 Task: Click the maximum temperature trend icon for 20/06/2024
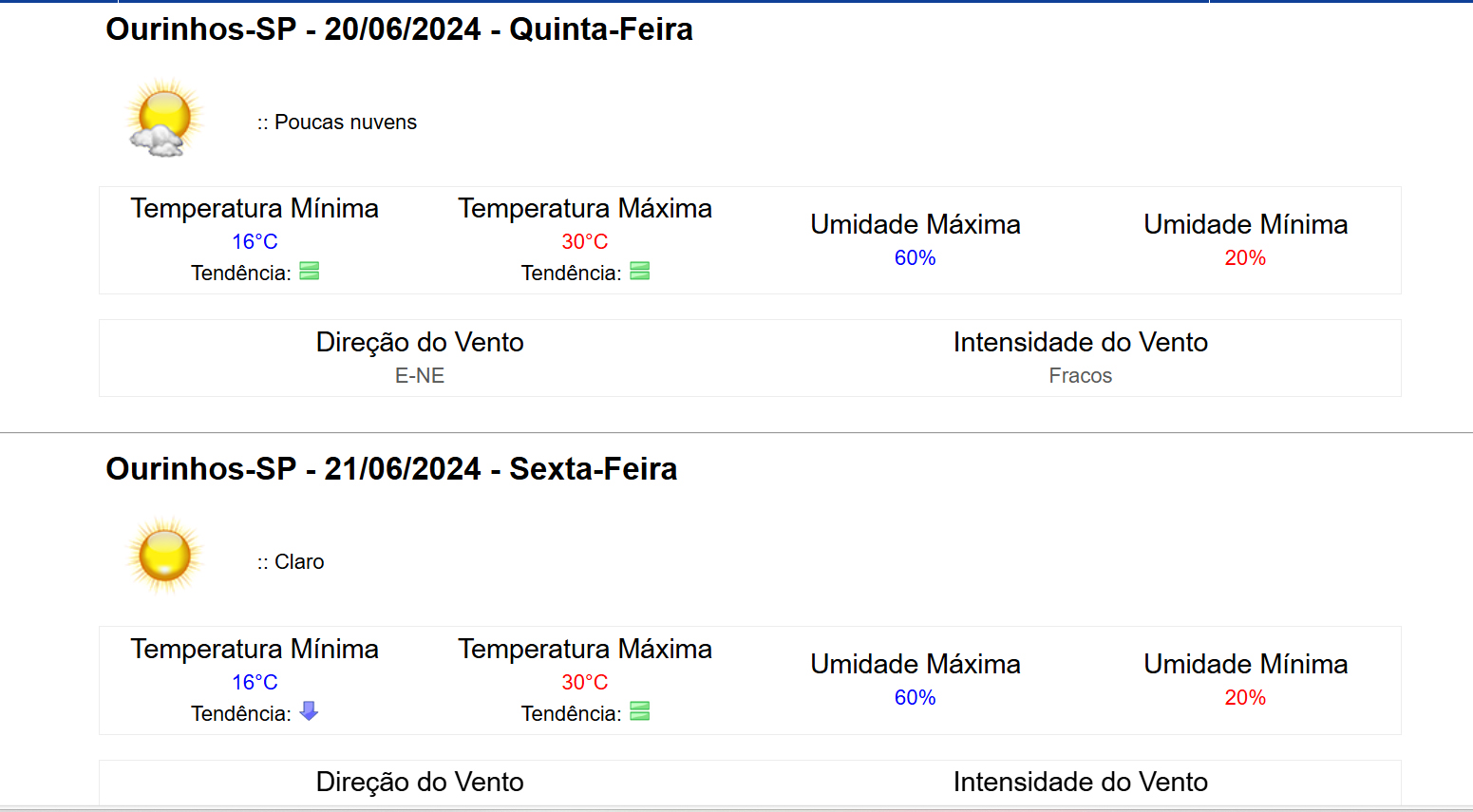pos(640,272)
